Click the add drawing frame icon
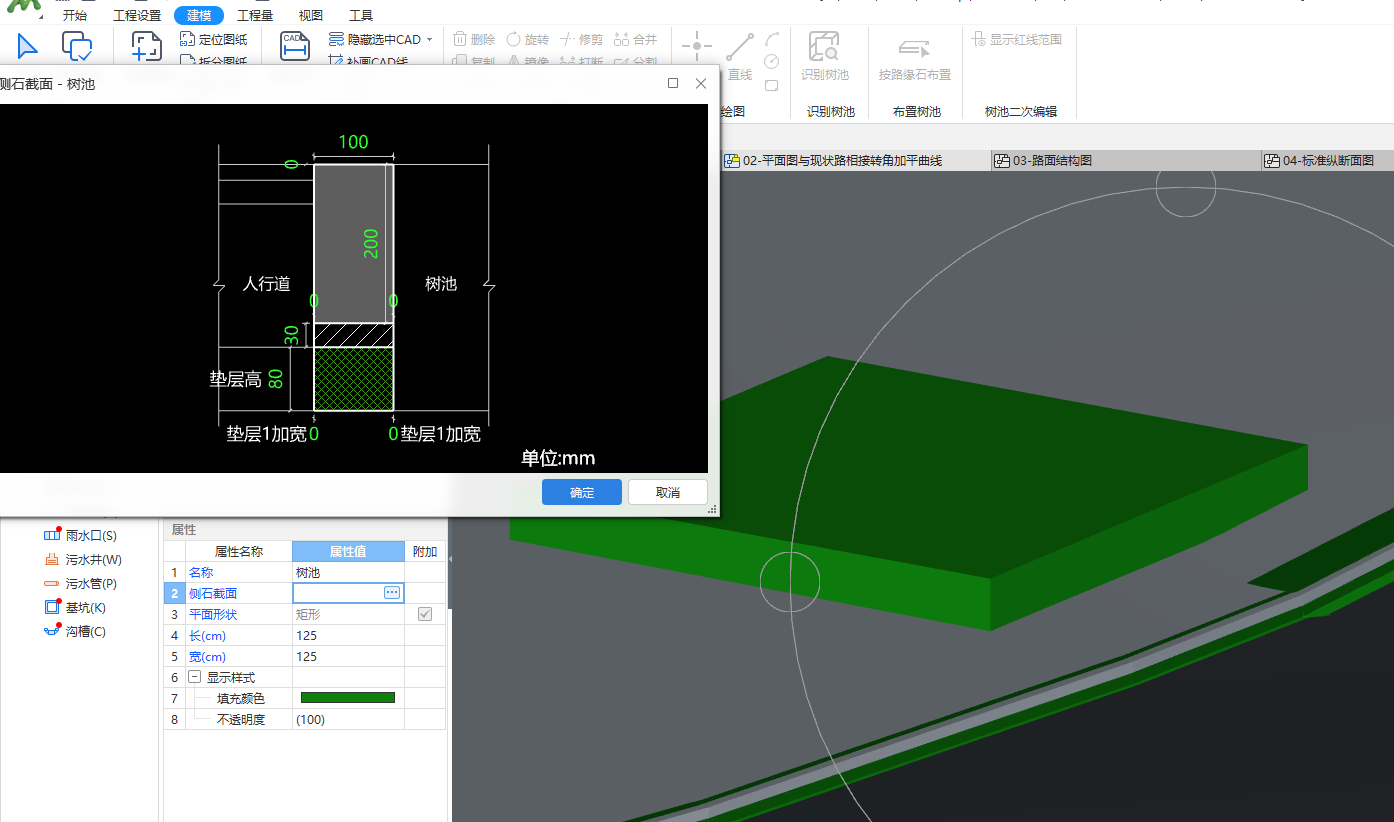Image resolution: width=1394 pixels, height=822 pixels. point(146,47)
